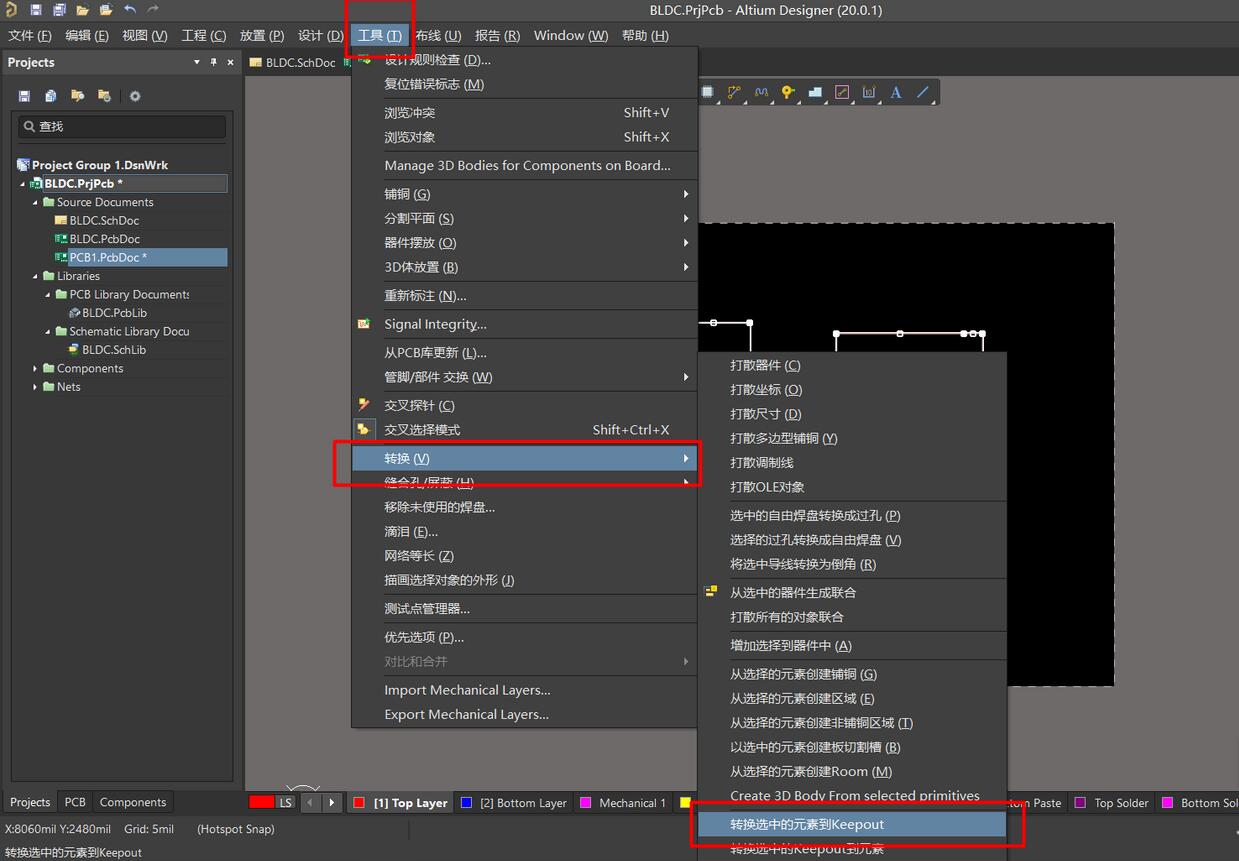
Task: Click Export Mechanical Layers entry
Action: [524, 714]
